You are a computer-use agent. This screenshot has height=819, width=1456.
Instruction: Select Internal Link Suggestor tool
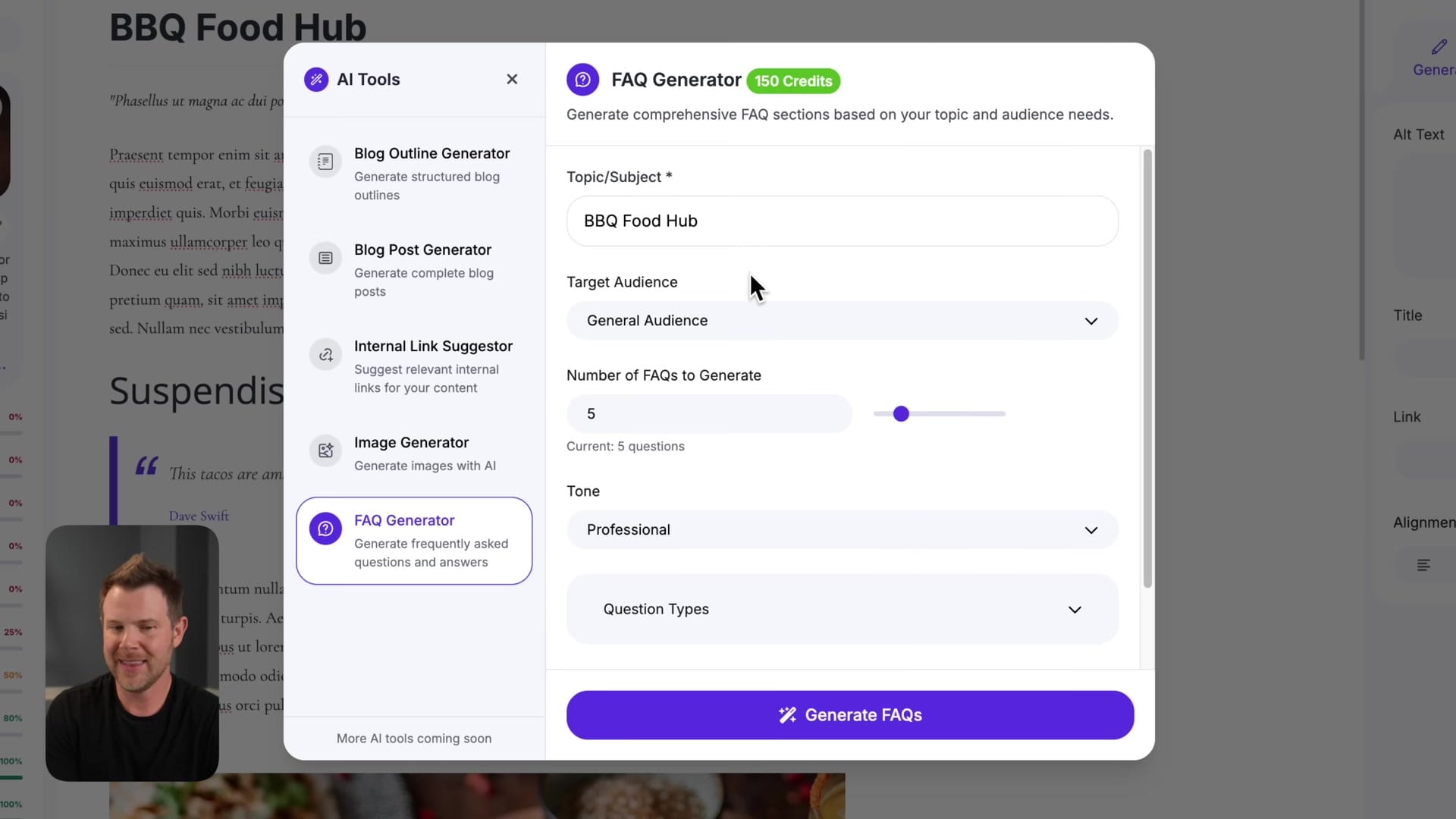point(414,366)
